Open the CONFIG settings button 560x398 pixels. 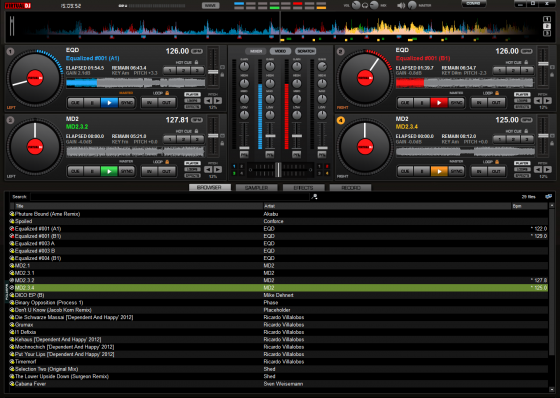(473, 4)
